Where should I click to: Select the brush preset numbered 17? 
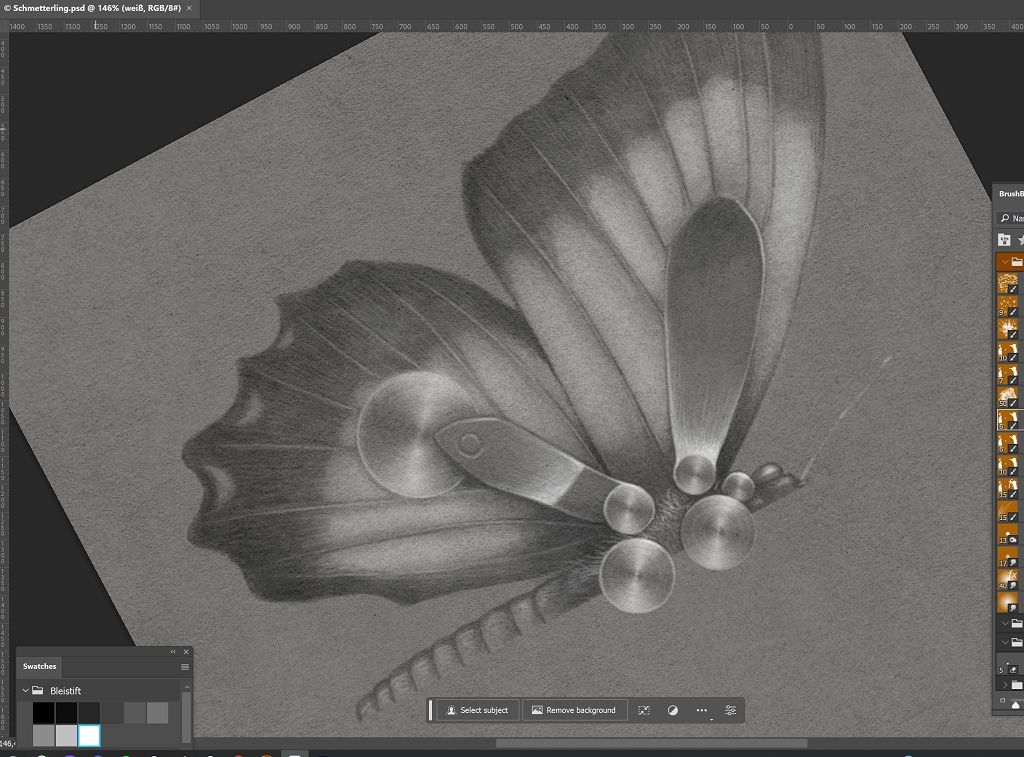[x=1008, y=556]
